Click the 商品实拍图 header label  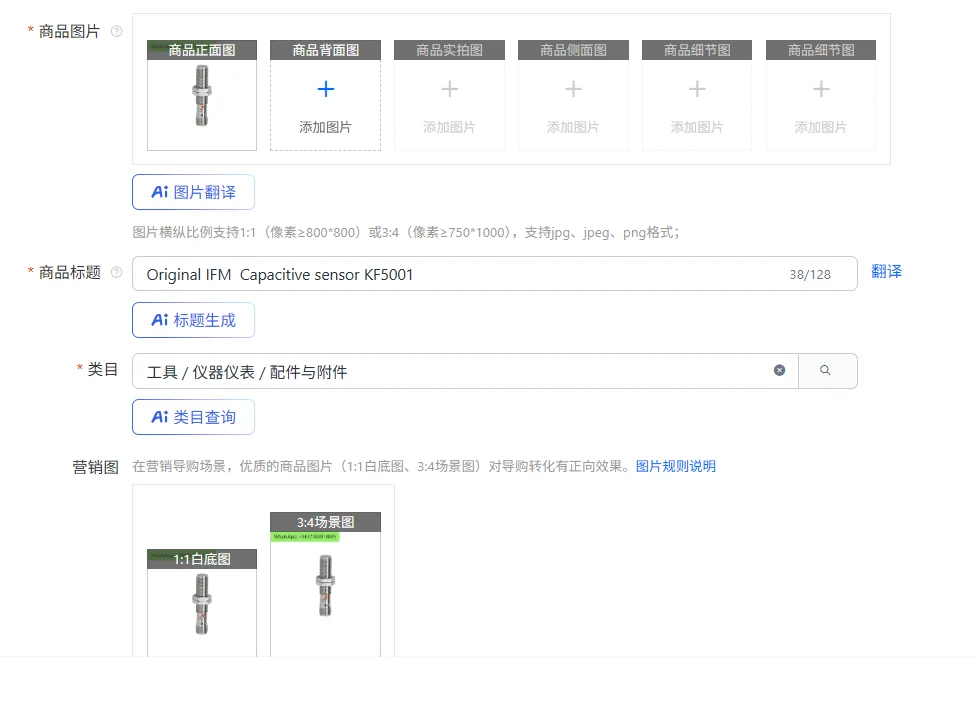point(450,50)
